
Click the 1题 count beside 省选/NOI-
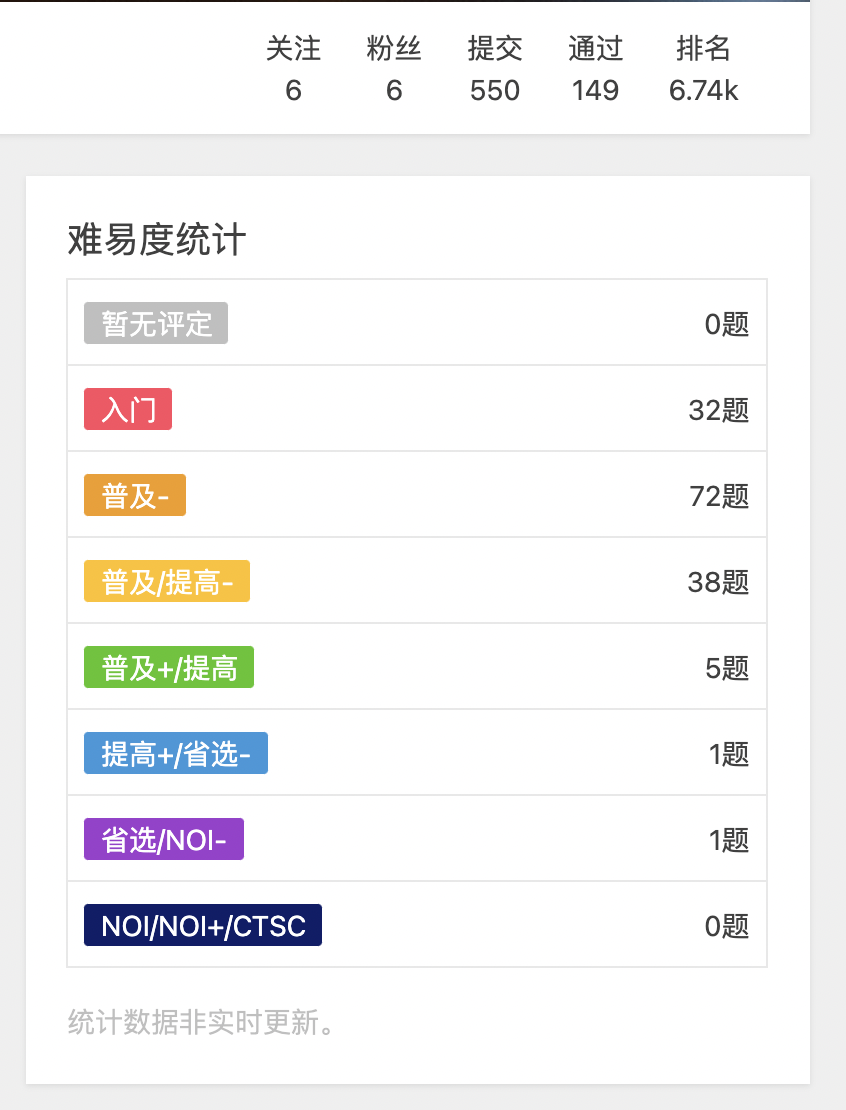point(729,840)
